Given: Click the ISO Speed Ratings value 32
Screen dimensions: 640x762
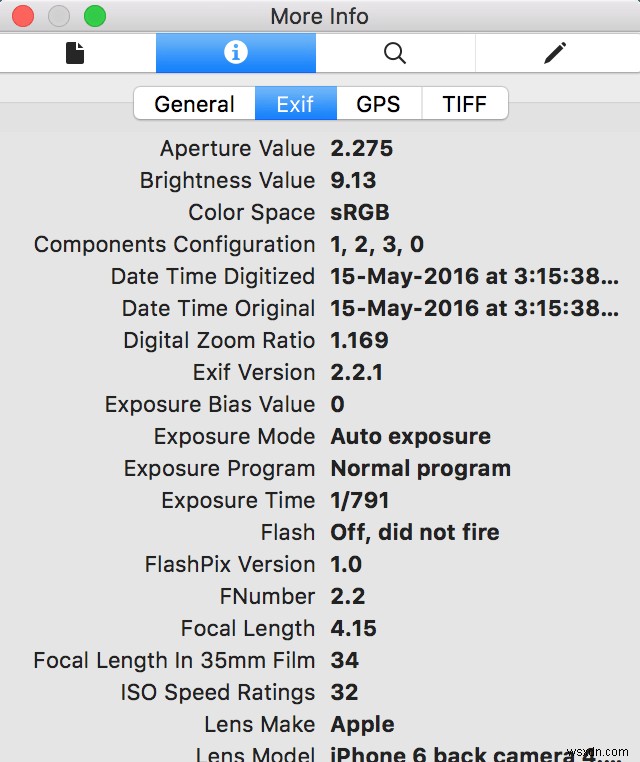Looking at the screenshot, I should [x=345, y=693].
